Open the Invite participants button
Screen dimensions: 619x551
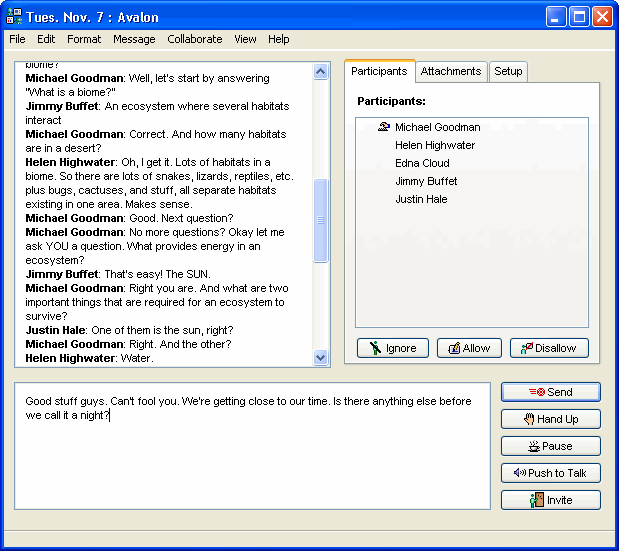550,500
